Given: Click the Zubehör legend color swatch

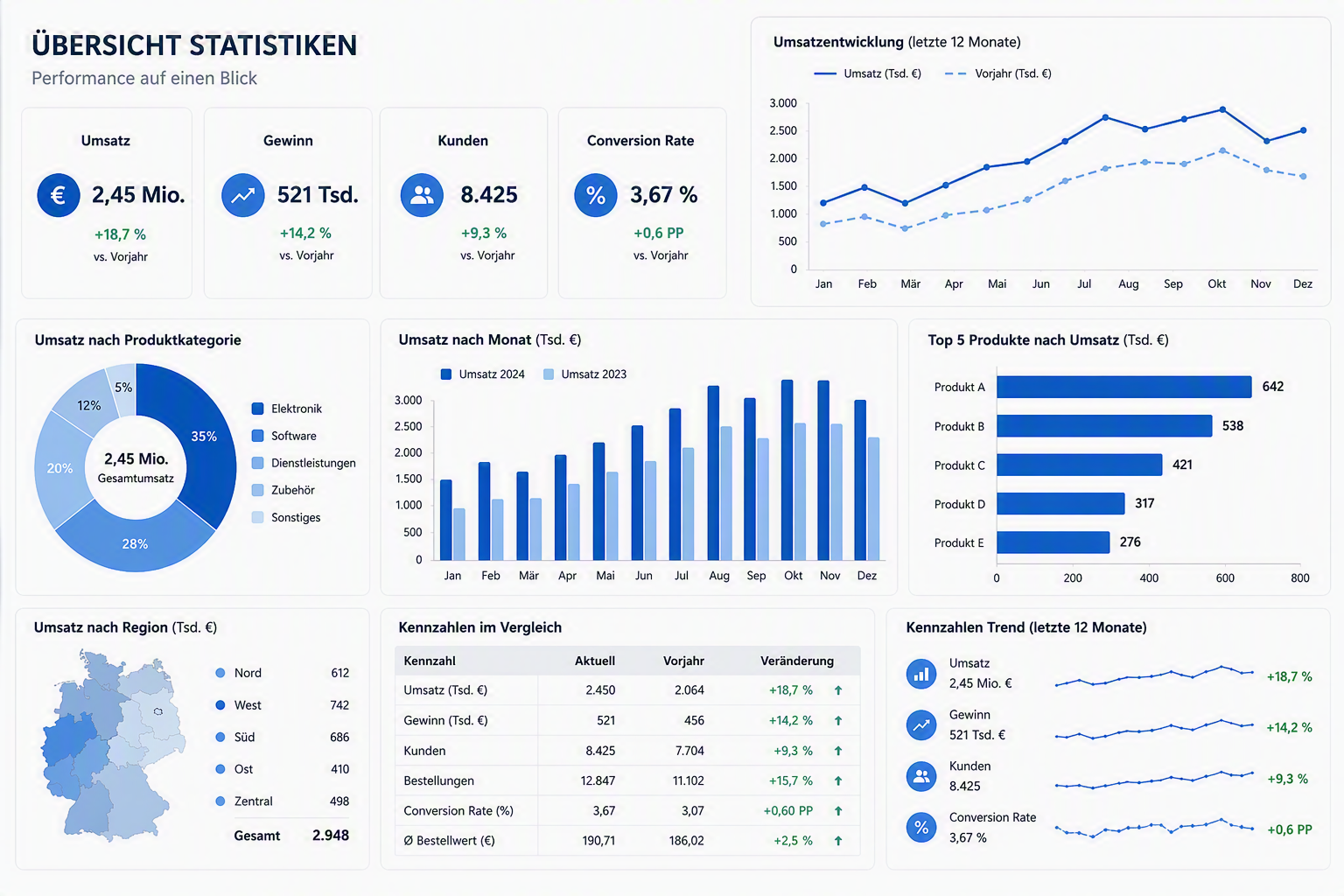Looking at the screenshot, I should (x=258, y=490).
